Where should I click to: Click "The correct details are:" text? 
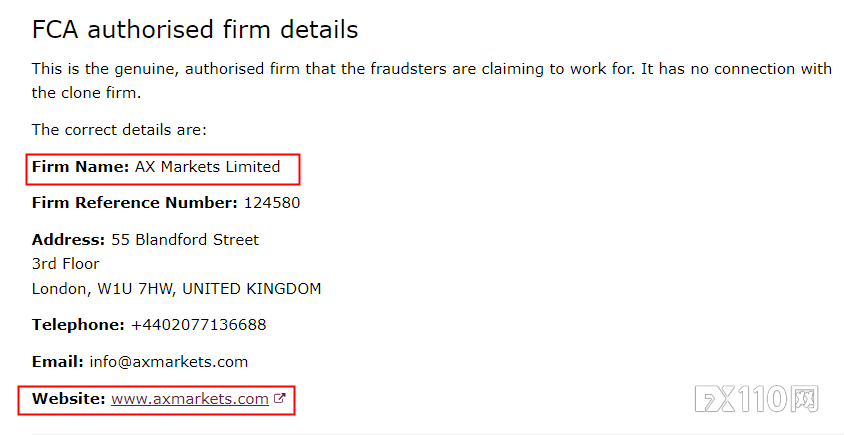point(119,130)
